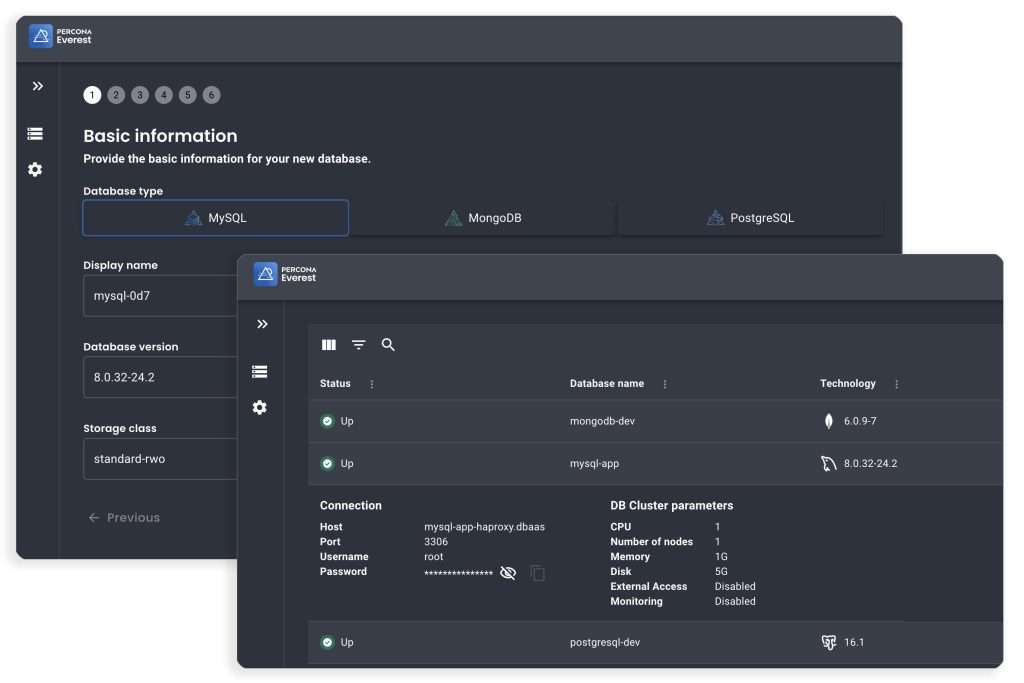Viewport: 1024px width, 683px height.
Task: Open settings gear in the front window sidebar
Action: tap(260, 408)
